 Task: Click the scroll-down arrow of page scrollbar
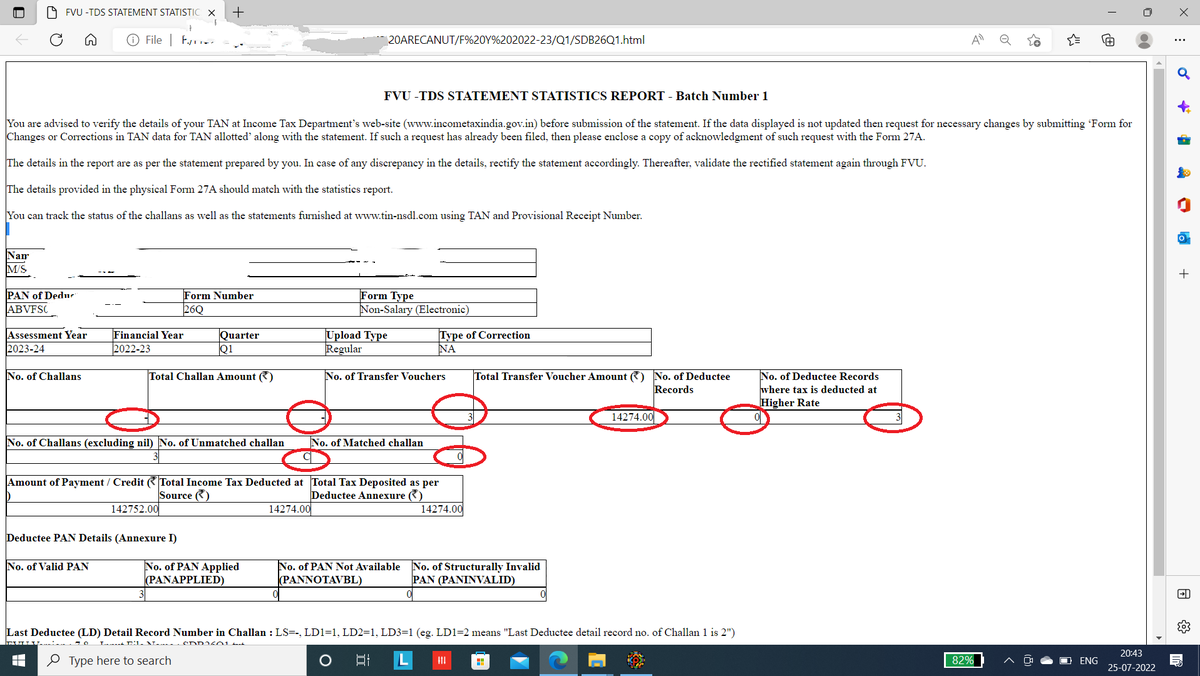pyautogui.click(x=1160, y=638)
